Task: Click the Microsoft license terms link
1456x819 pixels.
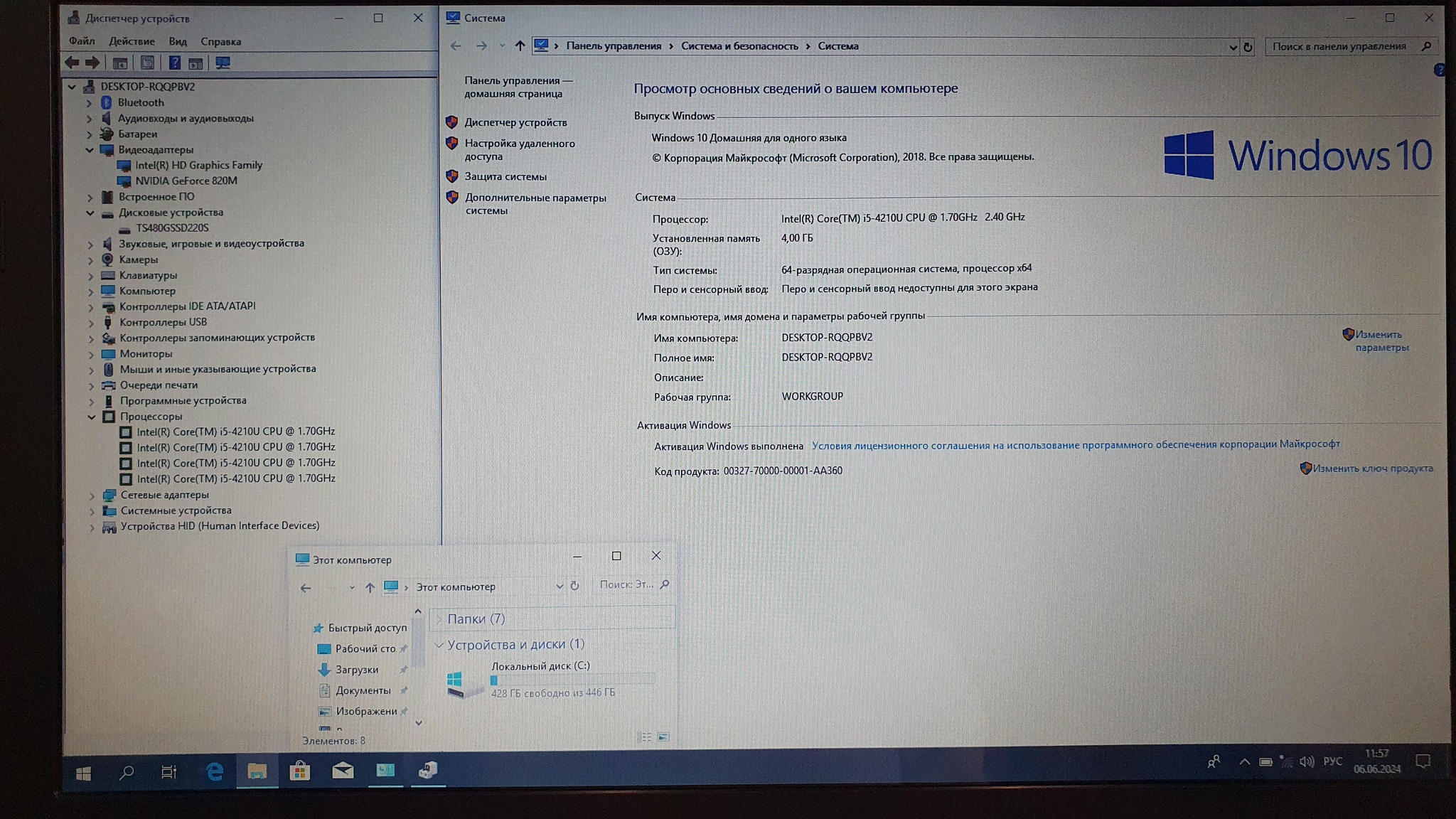Action: click(x=1075, y=445)
